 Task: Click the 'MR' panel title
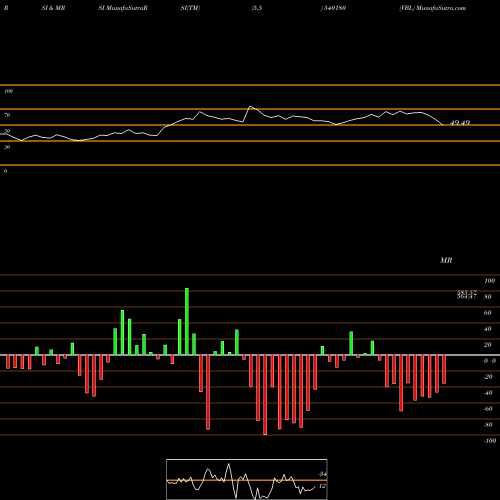point(446,260)
